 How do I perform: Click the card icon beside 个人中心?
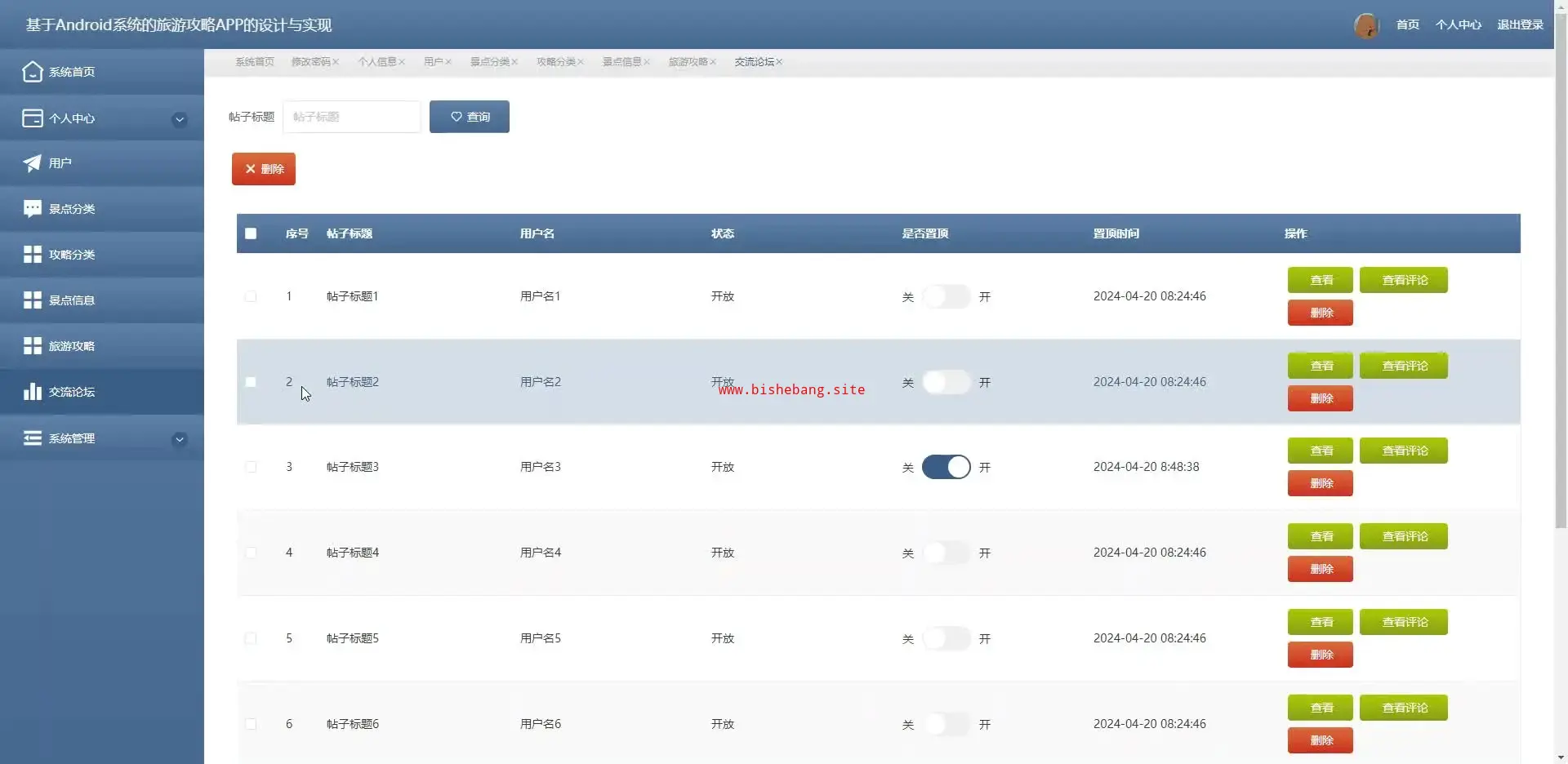[32, 118]
